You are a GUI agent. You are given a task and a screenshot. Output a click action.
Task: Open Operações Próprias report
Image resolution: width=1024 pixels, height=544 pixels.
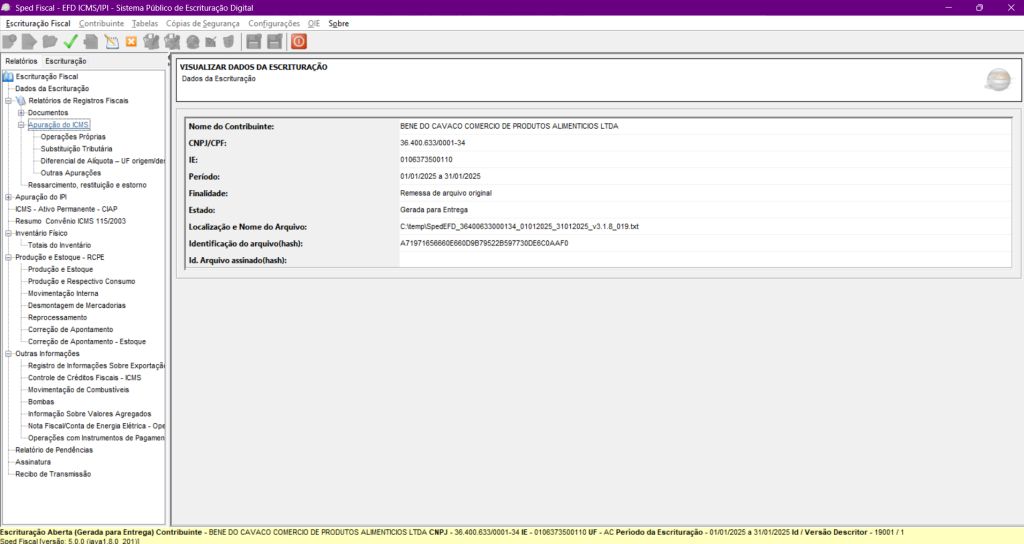click(73, 137)
